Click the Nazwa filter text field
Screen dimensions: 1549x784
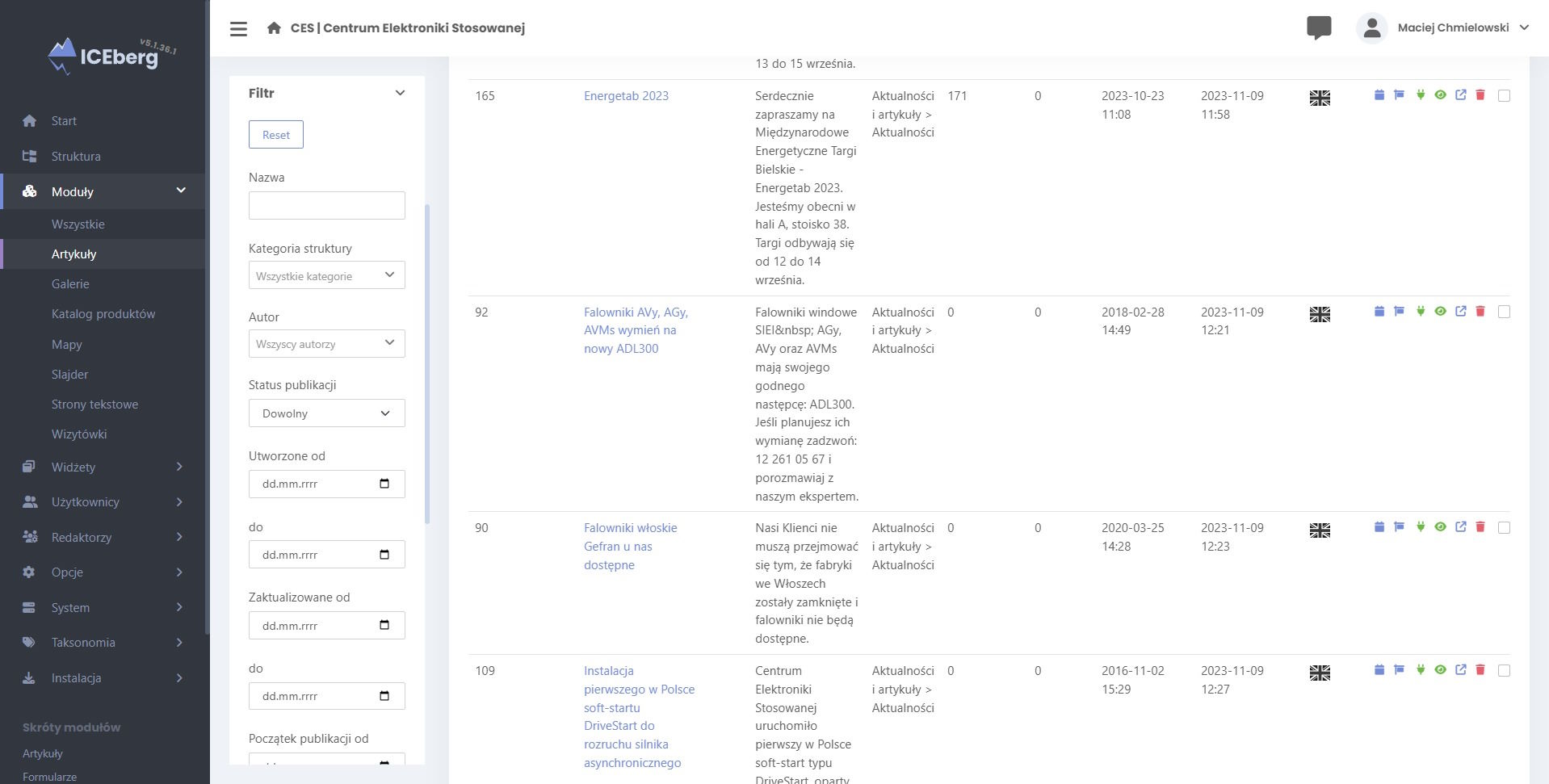point(326,205)
